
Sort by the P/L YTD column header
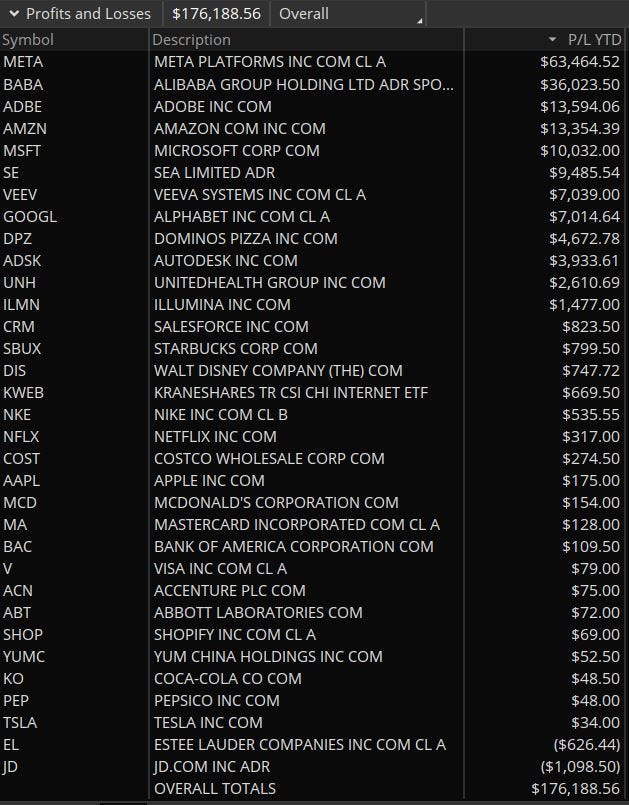pos(594,40)
